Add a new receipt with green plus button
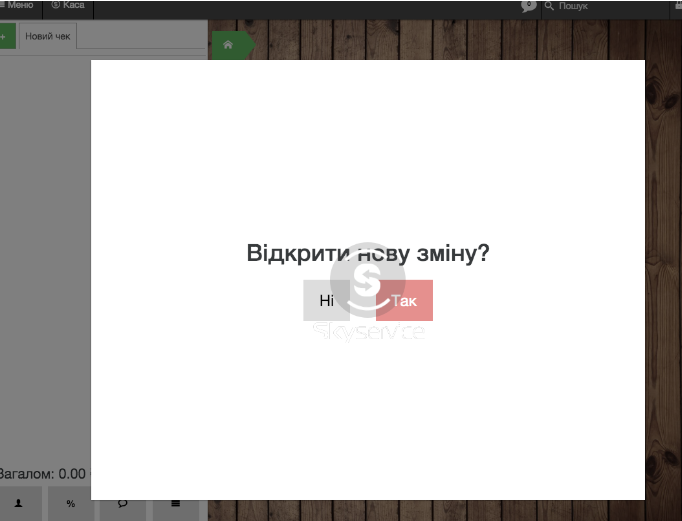Screen dimensions: 682x521 [x=4, y=37]
